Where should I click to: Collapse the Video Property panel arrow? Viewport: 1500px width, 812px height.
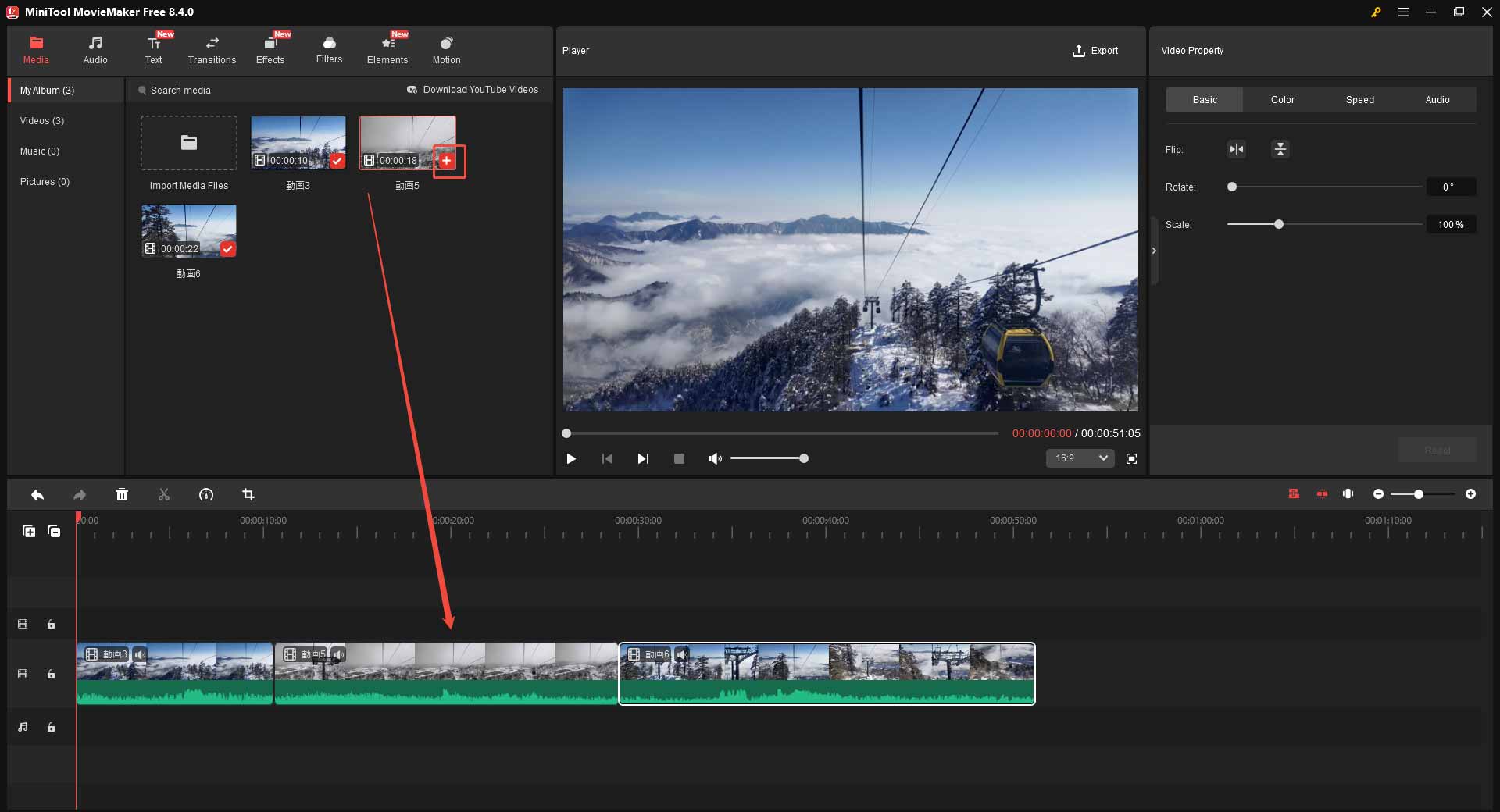coord(1154,251)
